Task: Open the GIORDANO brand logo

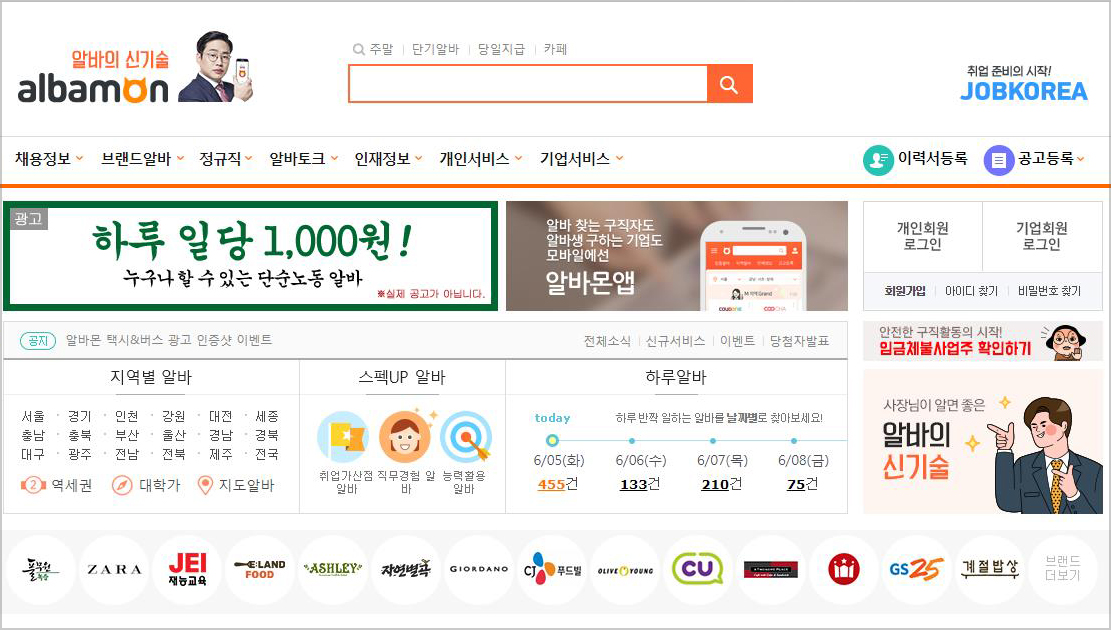Action: 479,570
